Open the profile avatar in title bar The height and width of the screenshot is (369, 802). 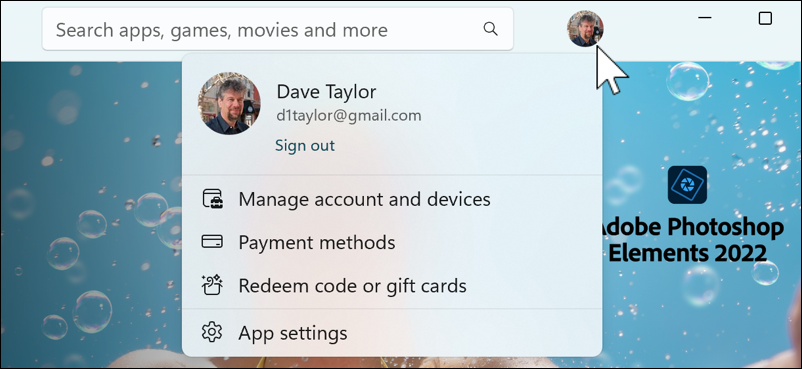[585, 29]
